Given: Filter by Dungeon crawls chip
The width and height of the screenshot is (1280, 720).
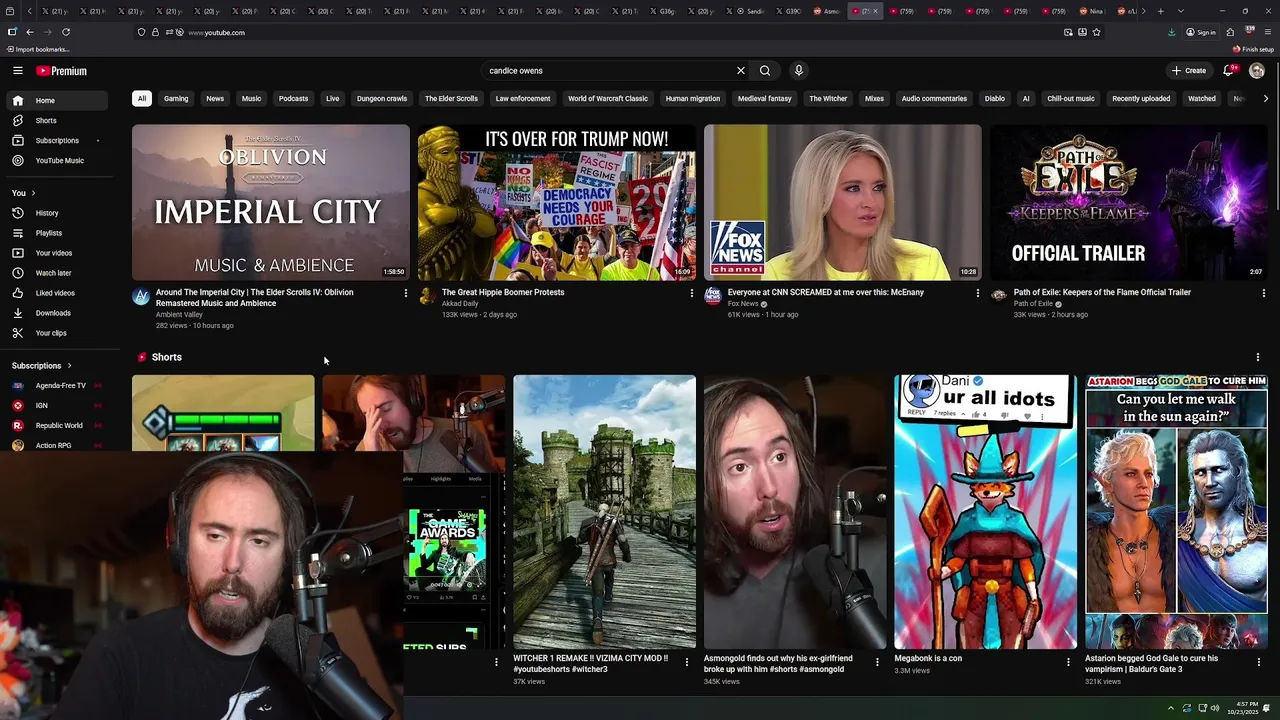Looking at the screenshot, I should [x=382, y=99].
